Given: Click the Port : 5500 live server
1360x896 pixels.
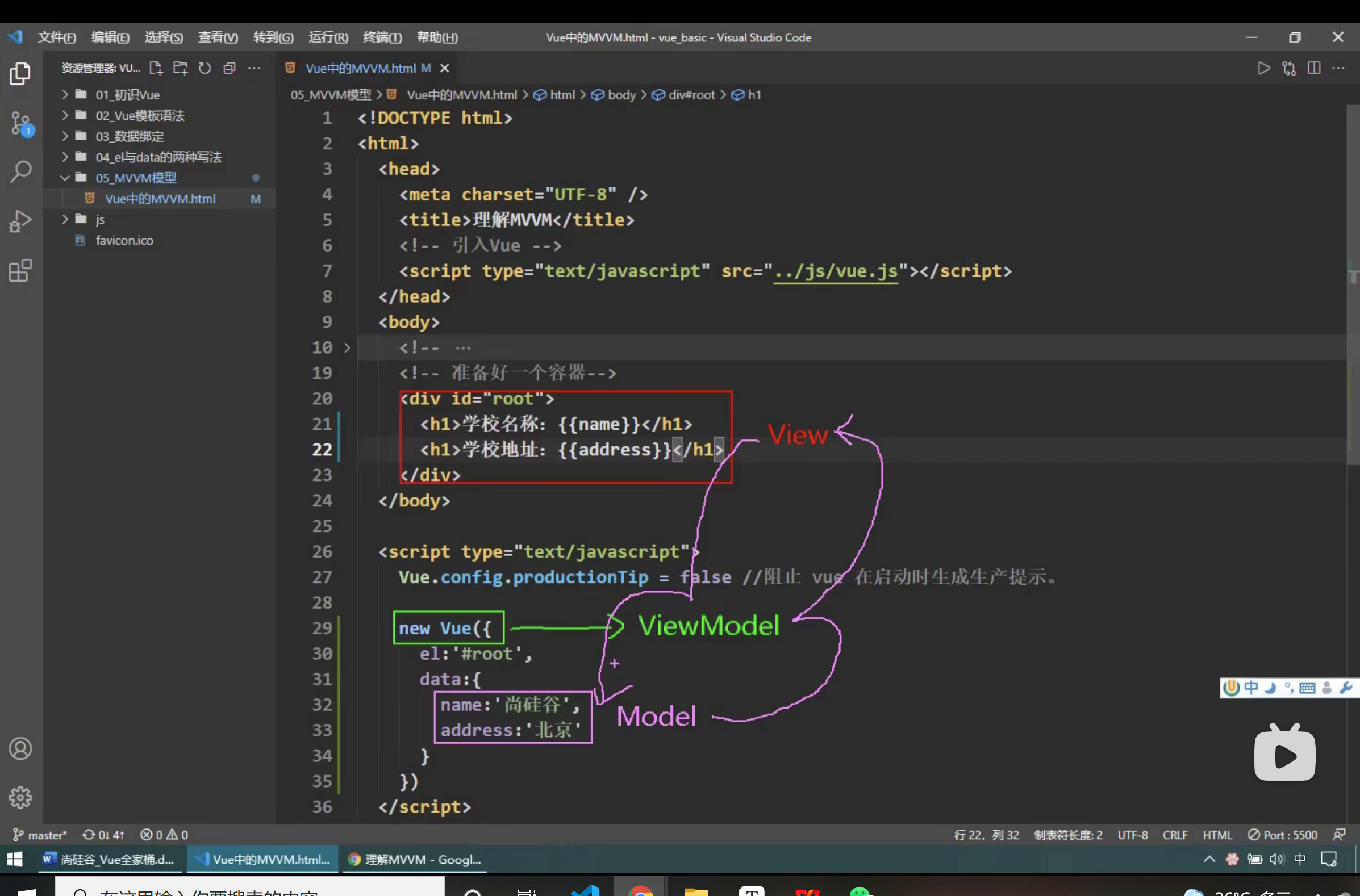Looking at the screenshot, I should click(x=1282, y=835).
